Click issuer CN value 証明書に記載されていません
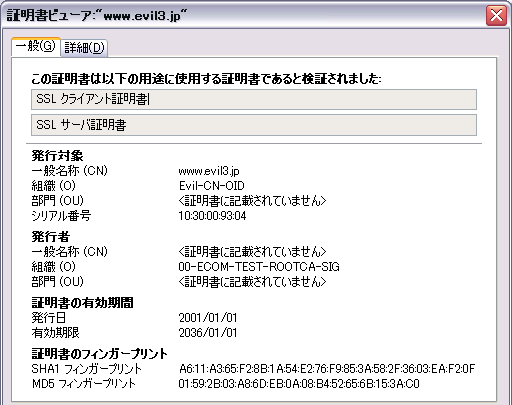 click(252, 252)
